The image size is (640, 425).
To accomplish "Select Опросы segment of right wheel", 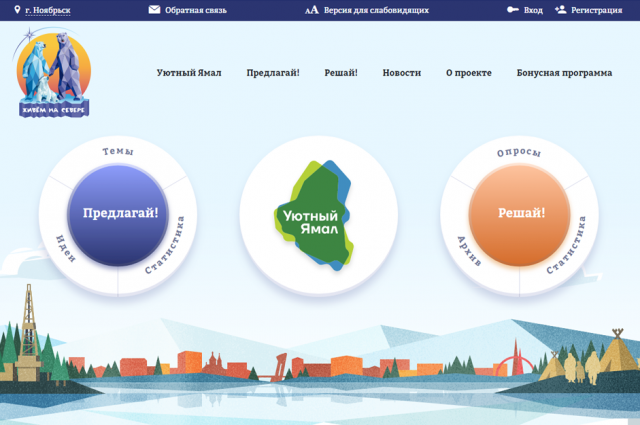I will pyautogui.click(x=519, y=152).
